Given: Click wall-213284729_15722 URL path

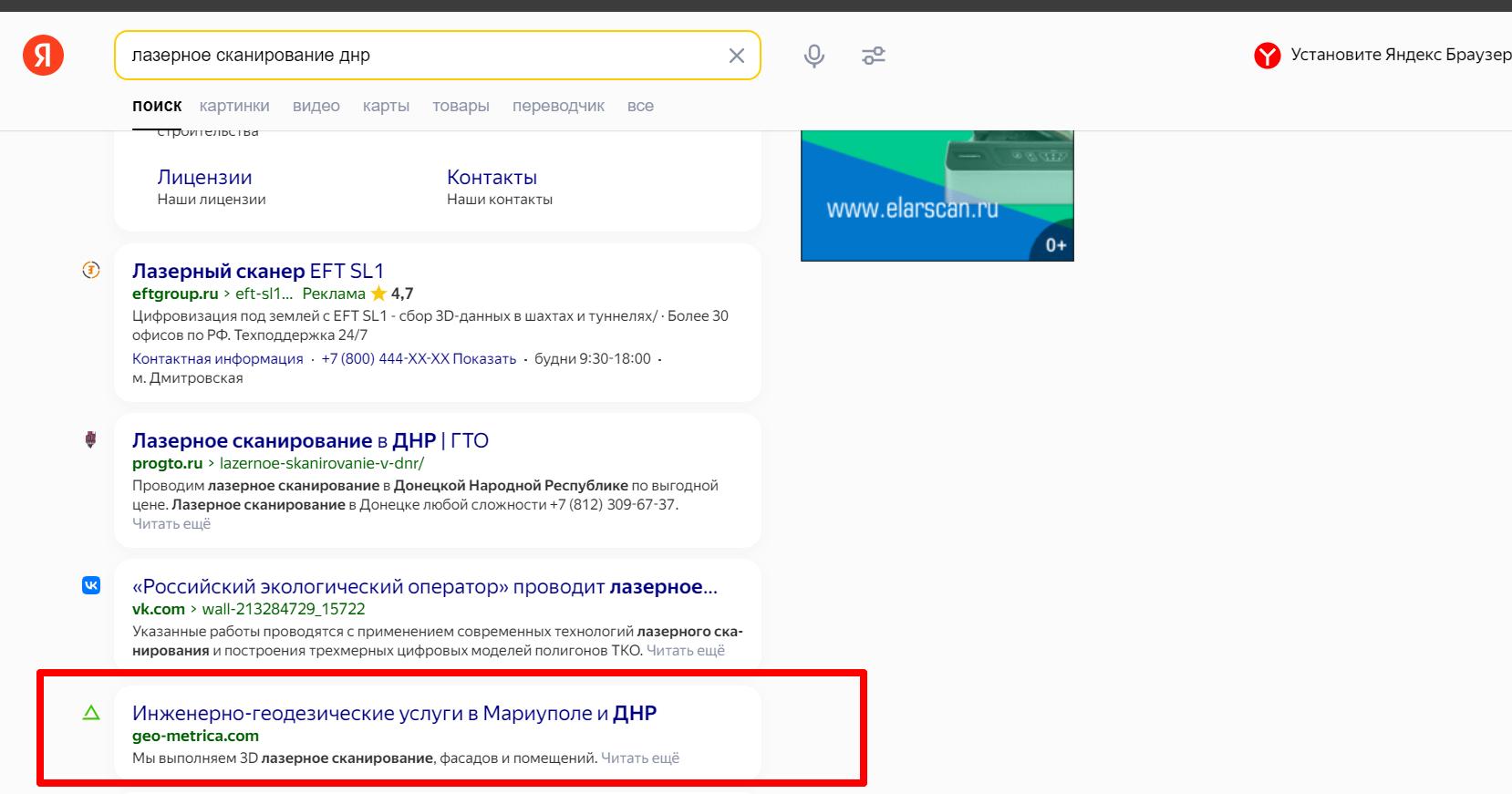Looking at the screenshot, I should (x=284, y=609).
